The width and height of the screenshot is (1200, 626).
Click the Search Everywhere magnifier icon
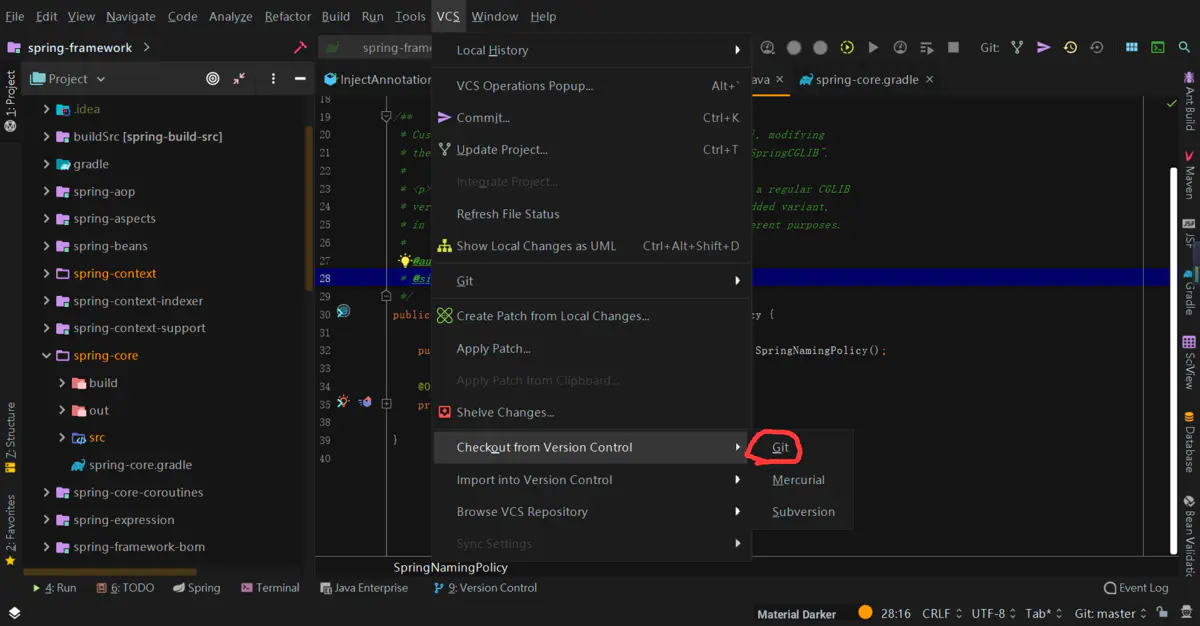1183,47
